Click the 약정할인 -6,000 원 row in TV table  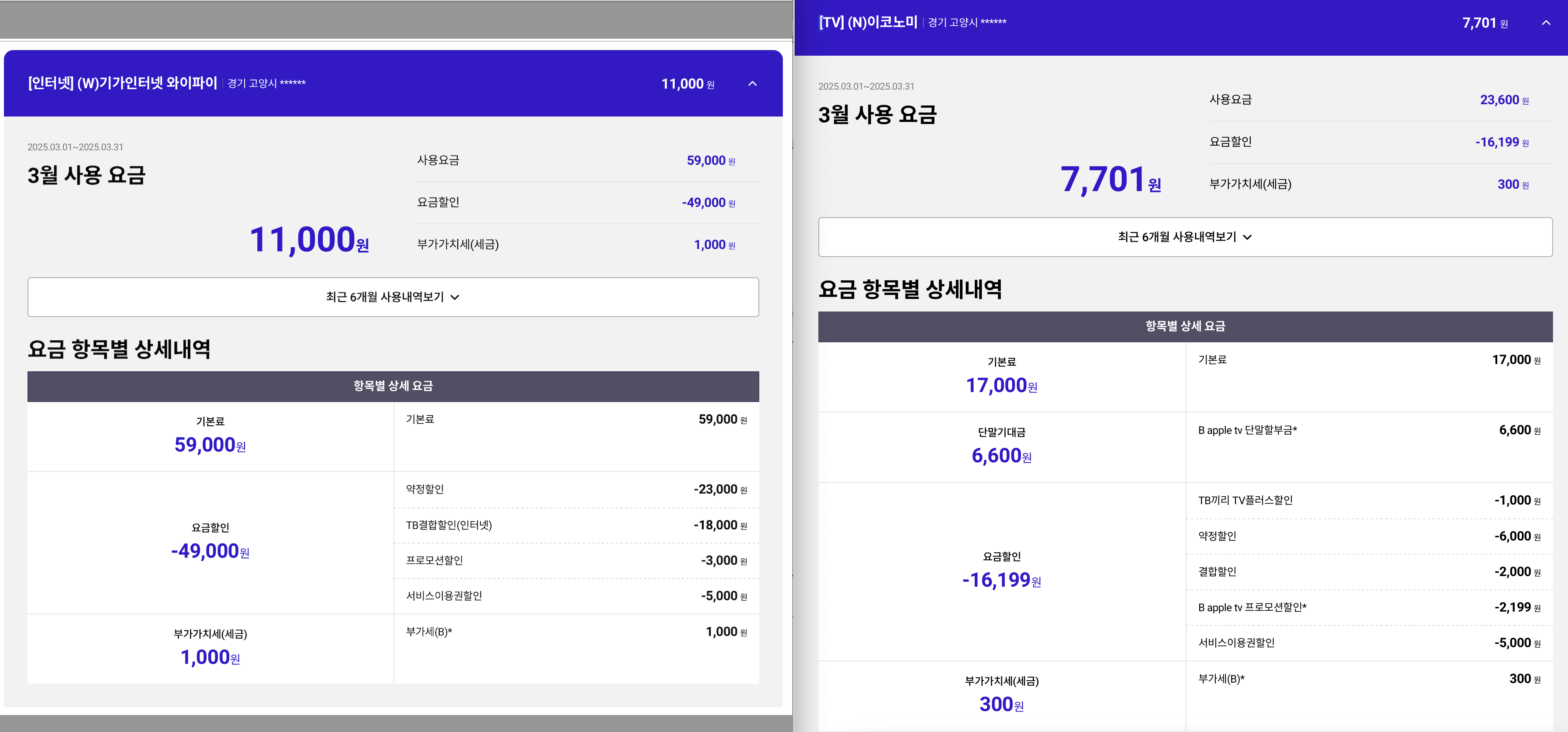pyautogui.click(x=1370, y=536)
